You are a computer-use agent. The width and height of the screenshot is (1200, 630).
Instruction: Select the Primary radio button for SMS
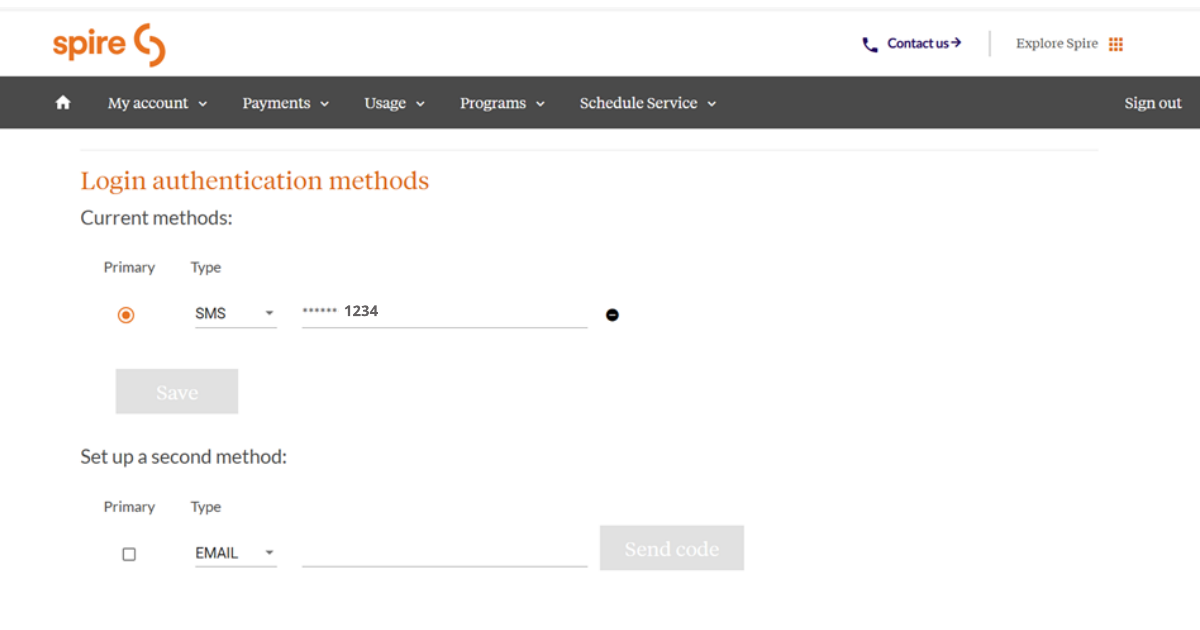[126, 315]
